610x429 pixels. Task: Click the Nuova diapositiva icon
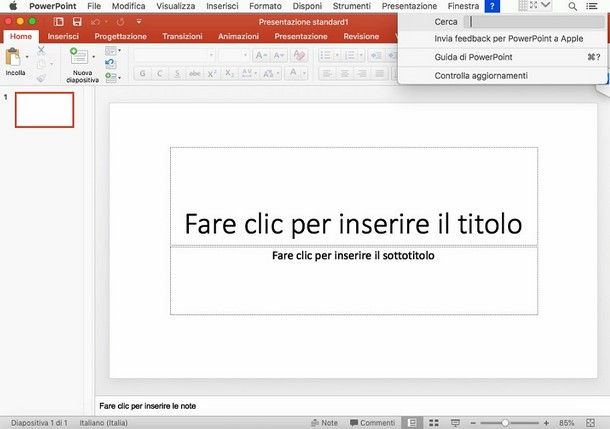[79, 56]
